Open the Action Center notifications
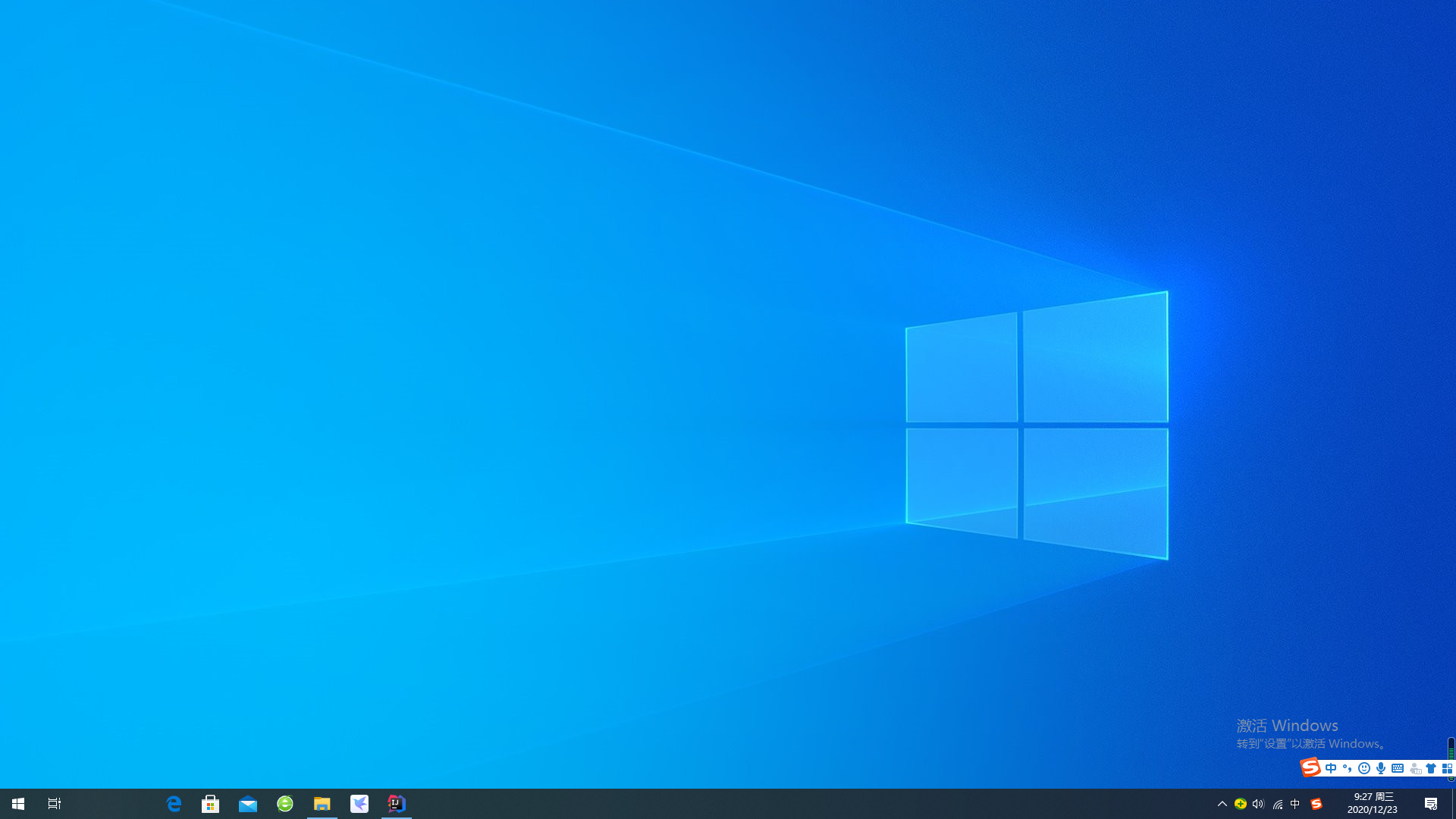The height and width of the screenshot is (819, 1456). click(1431, 804)
